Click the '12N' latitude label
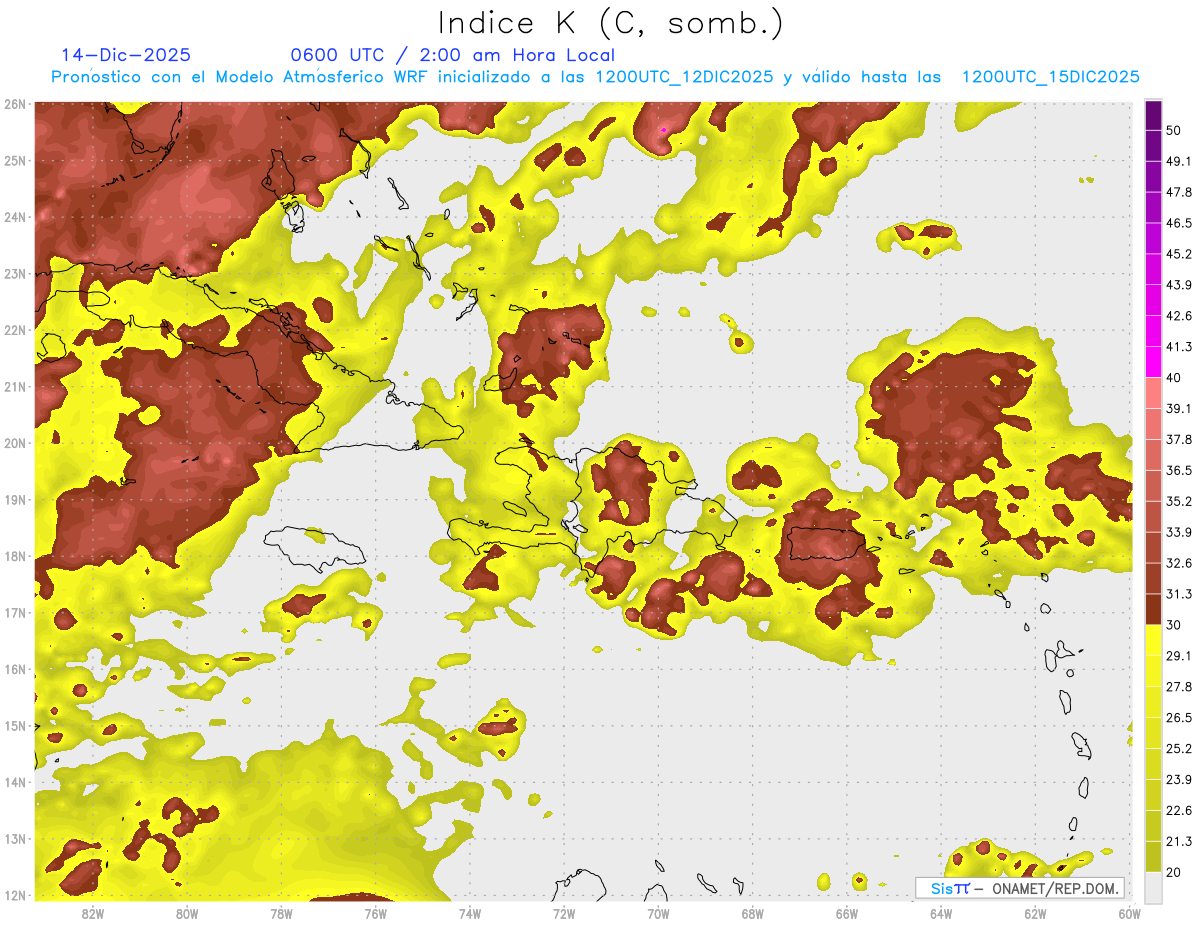 [15, 895]
